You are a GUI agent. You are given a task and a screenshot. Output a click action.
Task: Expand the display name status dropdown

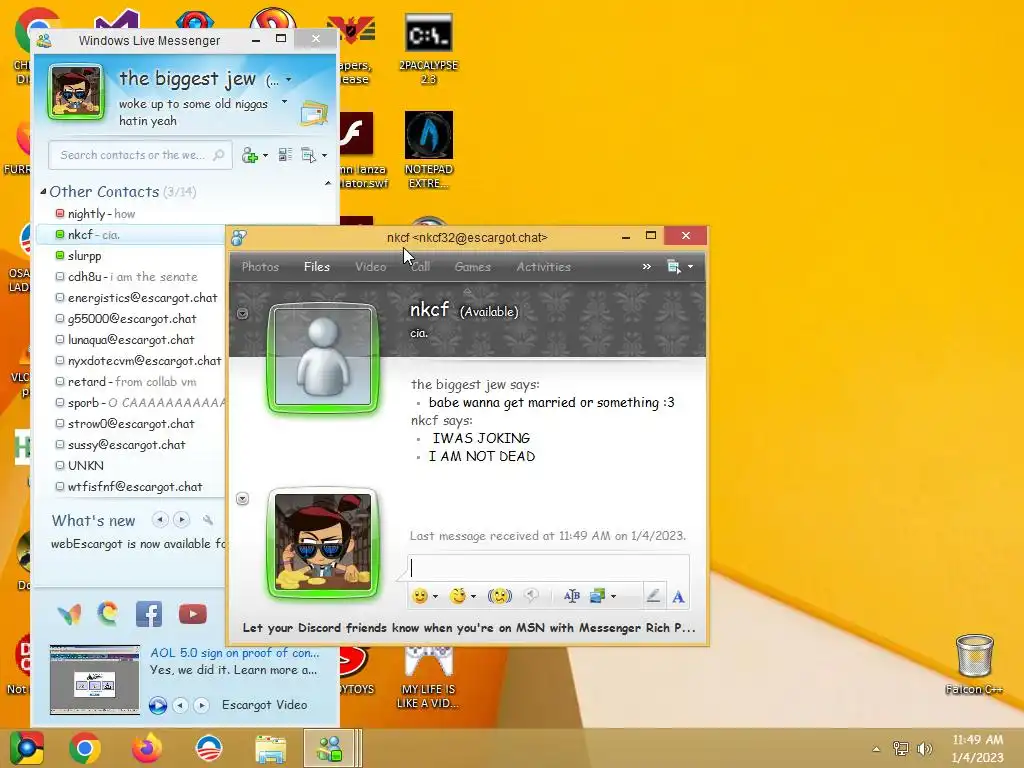tap(288, 80)
